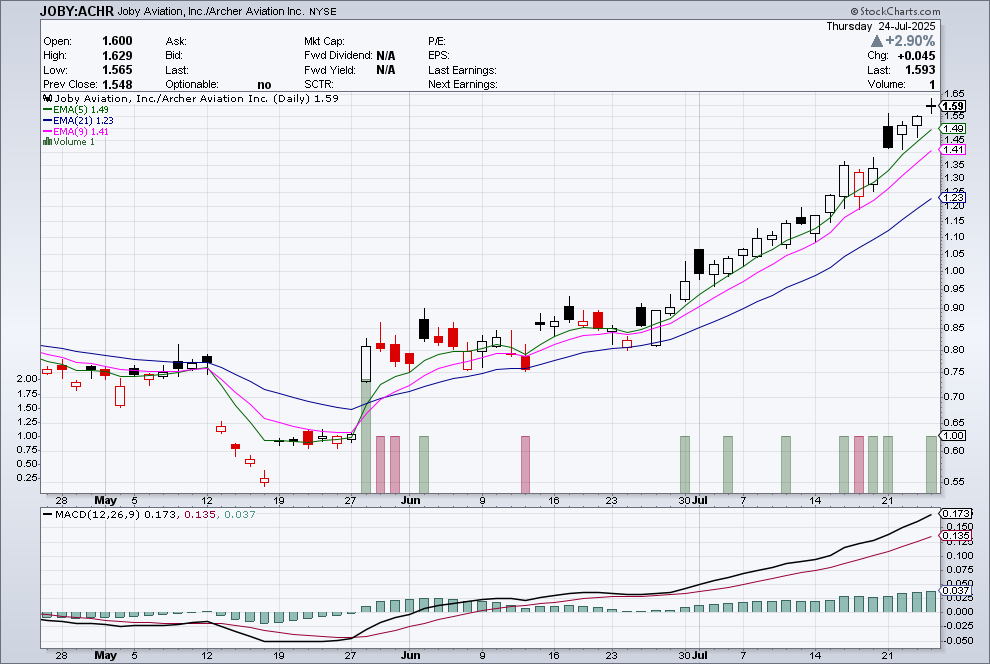The image size is (990, 664).
Task: Click the chart title 'Joby Aviation, Inc./Archer Aviation Inc. (Daily) 1.59'
Action: pos(197,98)
